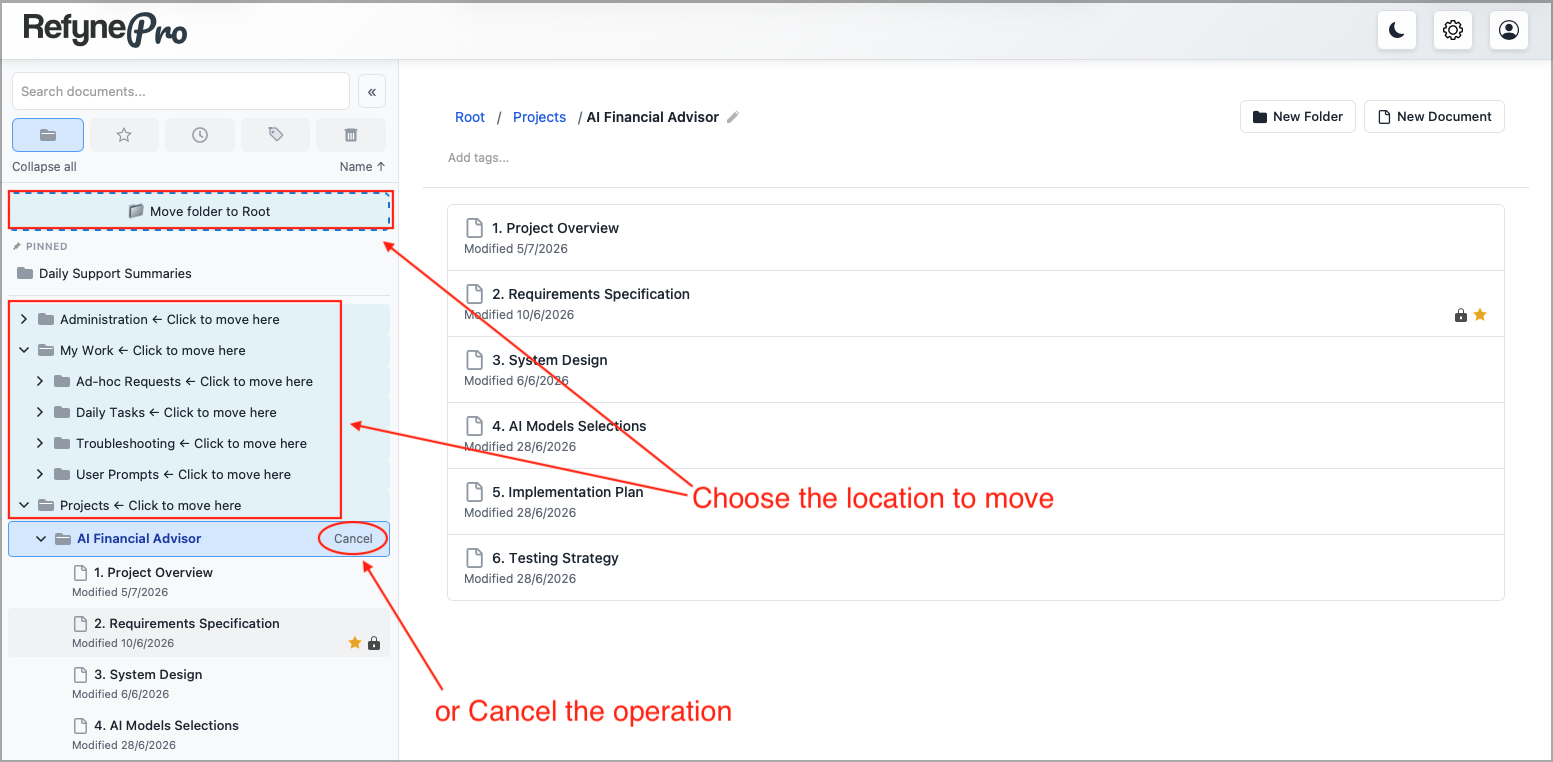Click the Add tags field
Screen dimensions: 1553x762
478,157
